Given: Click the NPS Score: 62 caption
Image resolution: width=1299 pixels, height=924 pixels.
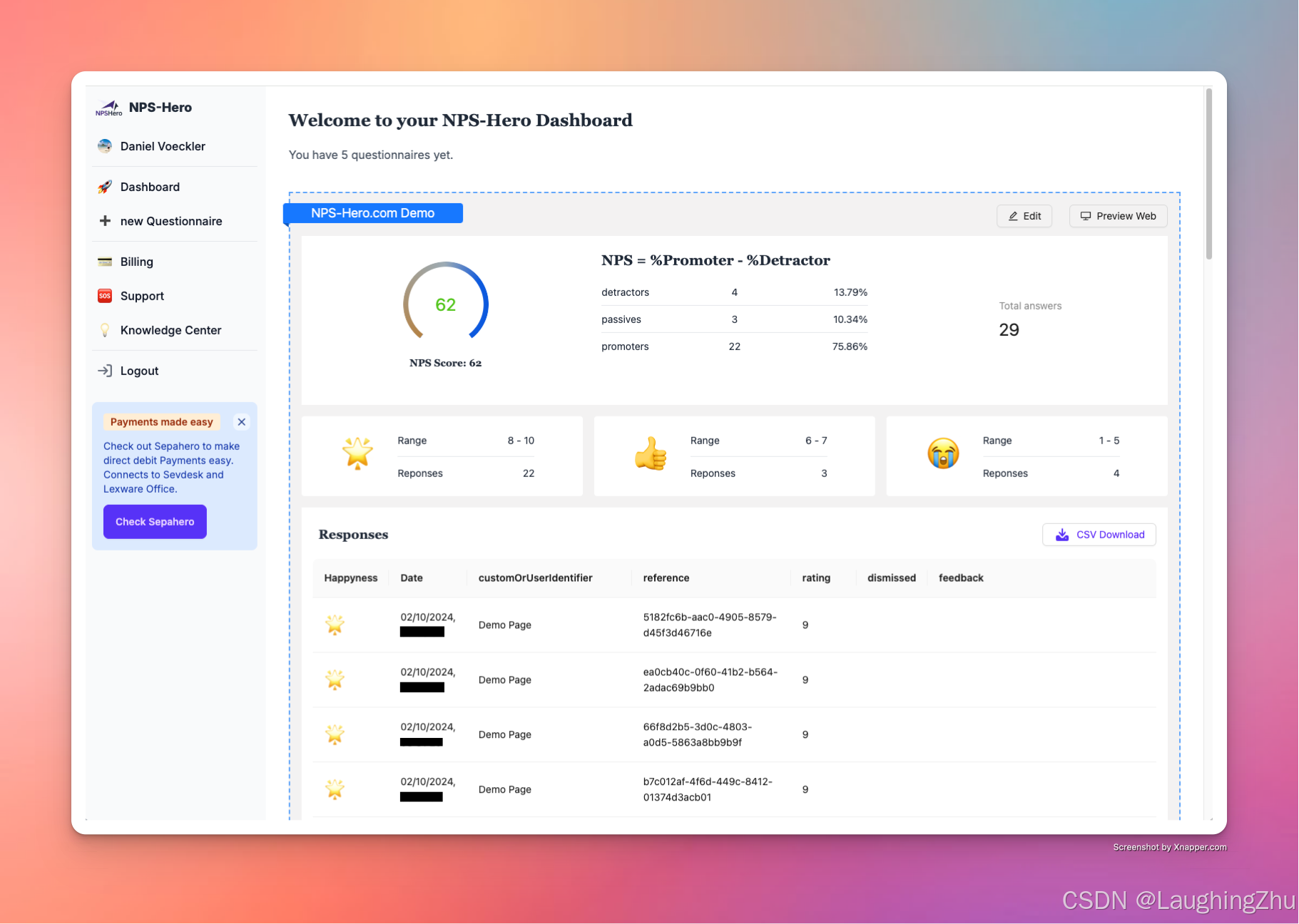Looking at the screenshot, I should (x=445, y=363).
